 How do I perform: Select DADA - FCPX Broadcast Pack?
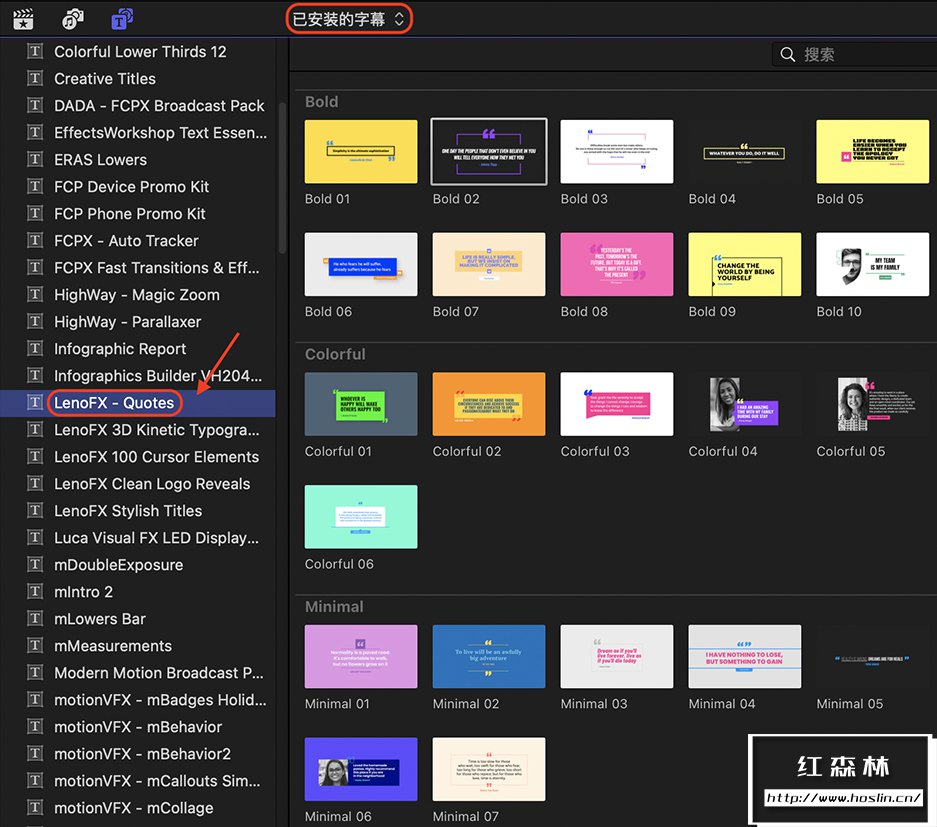137,106
